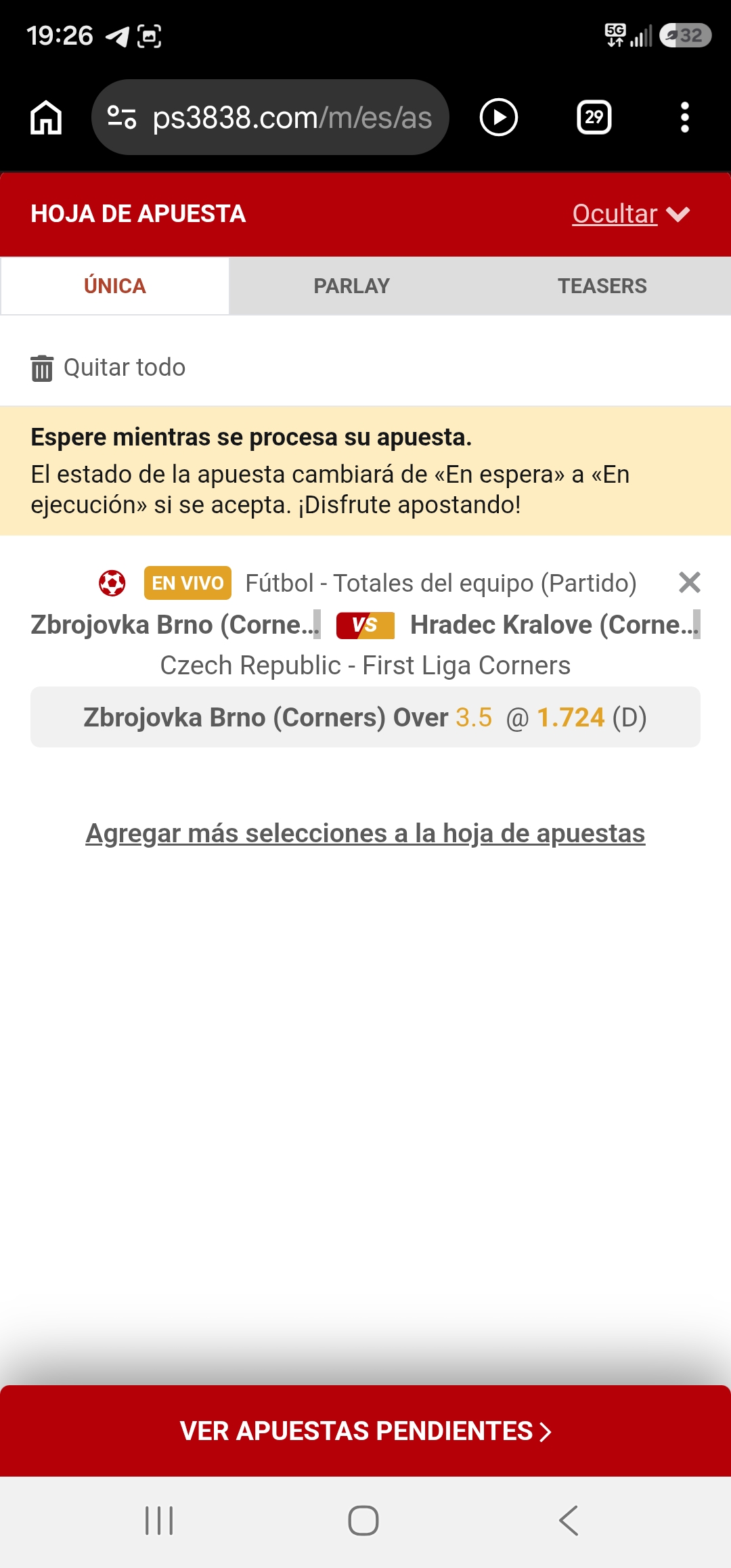Collapse bet slip via Ocultar chevron
Image resolution: width=731 pixels, height=1568 pixels.
(678, 214)
